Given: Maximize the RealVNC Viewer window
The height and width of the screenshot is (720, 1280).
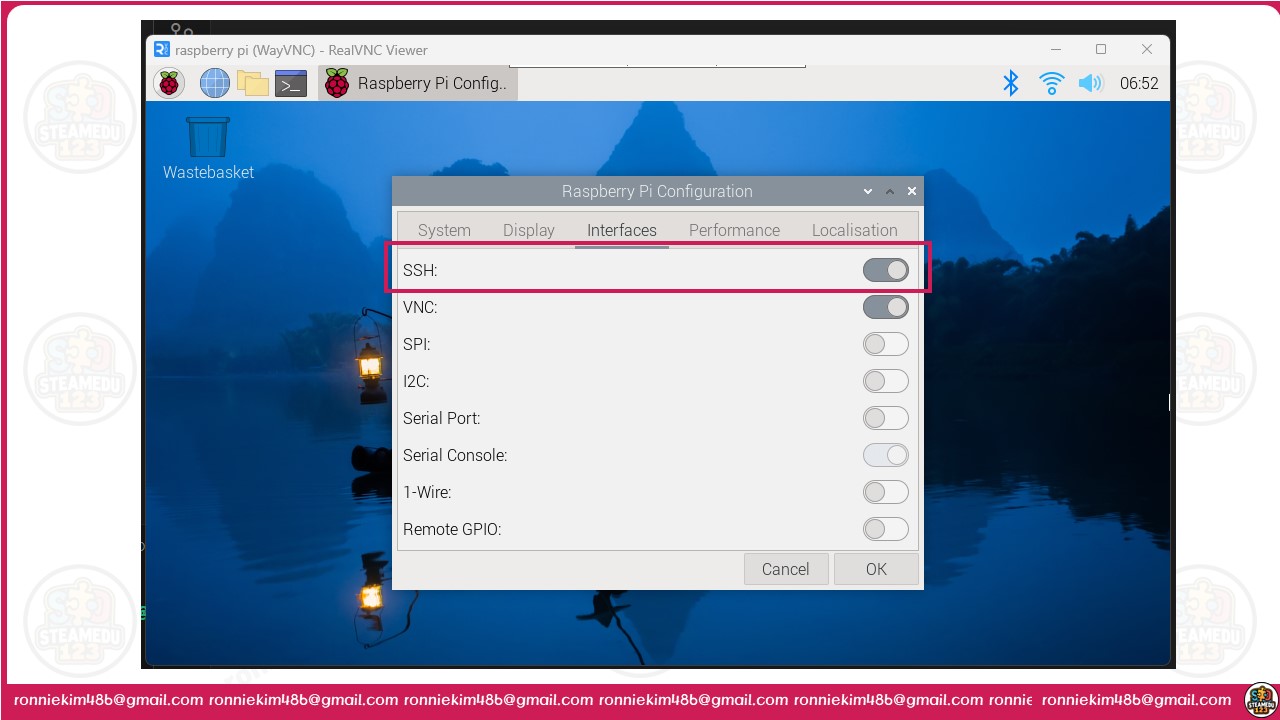Looking at the screenshot, I should pyautogui.click(x=1101, y=49).
